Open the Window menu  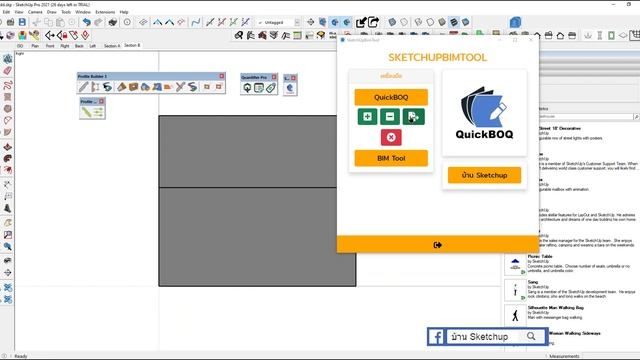pyautogui.click(x=83, y=12)
